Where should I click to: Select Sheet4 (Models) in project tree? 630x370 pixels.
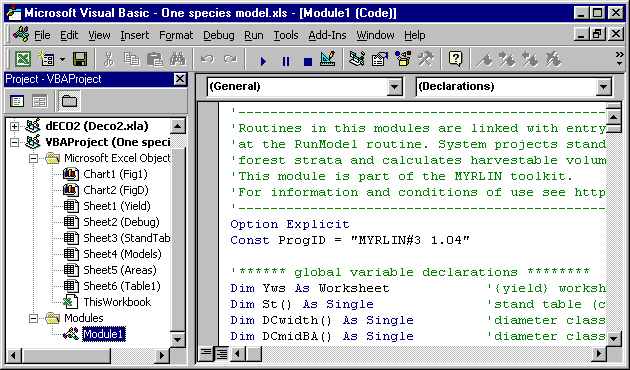coord(122,254)
